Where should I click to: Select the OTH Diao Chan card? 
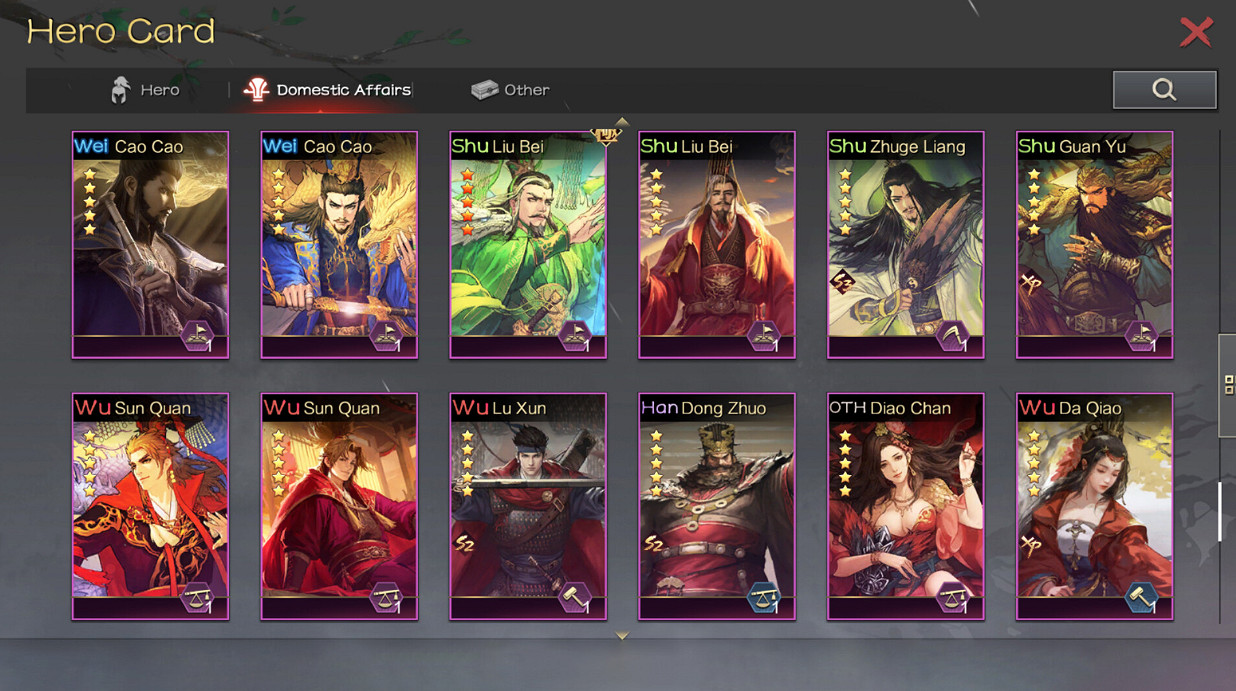905,506
